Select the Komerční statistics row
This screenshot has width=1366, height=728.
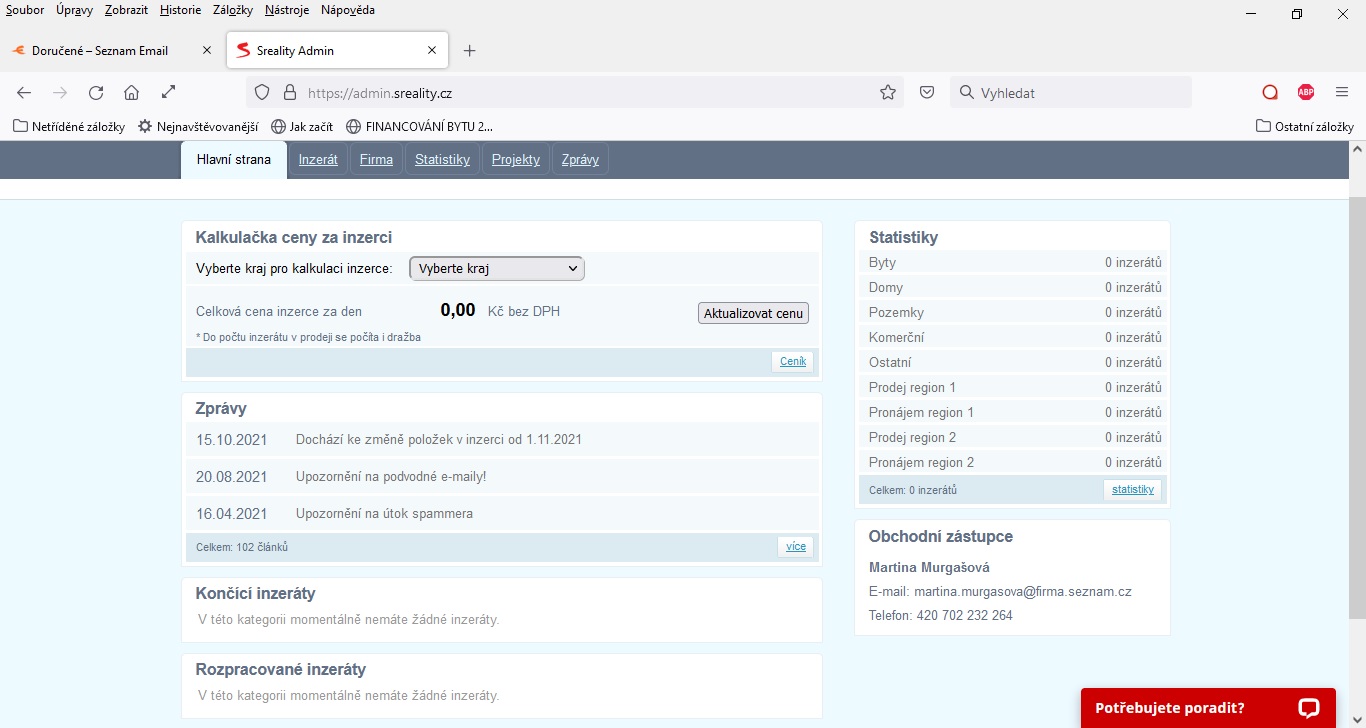tap(1015, 337)
